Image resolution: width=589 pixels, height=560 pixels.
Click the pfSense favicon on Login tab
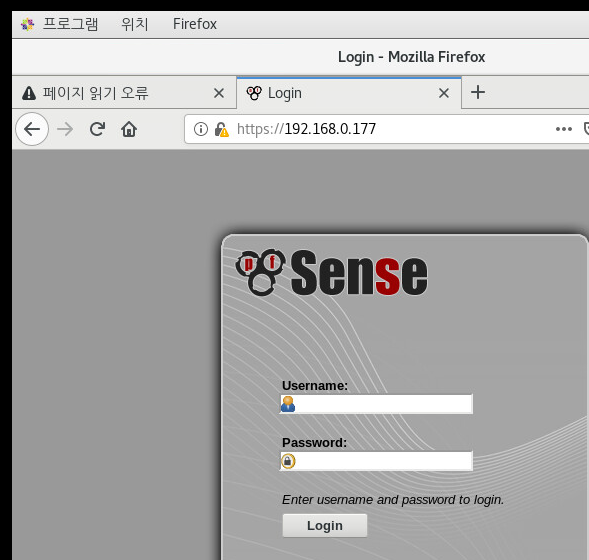254,93
